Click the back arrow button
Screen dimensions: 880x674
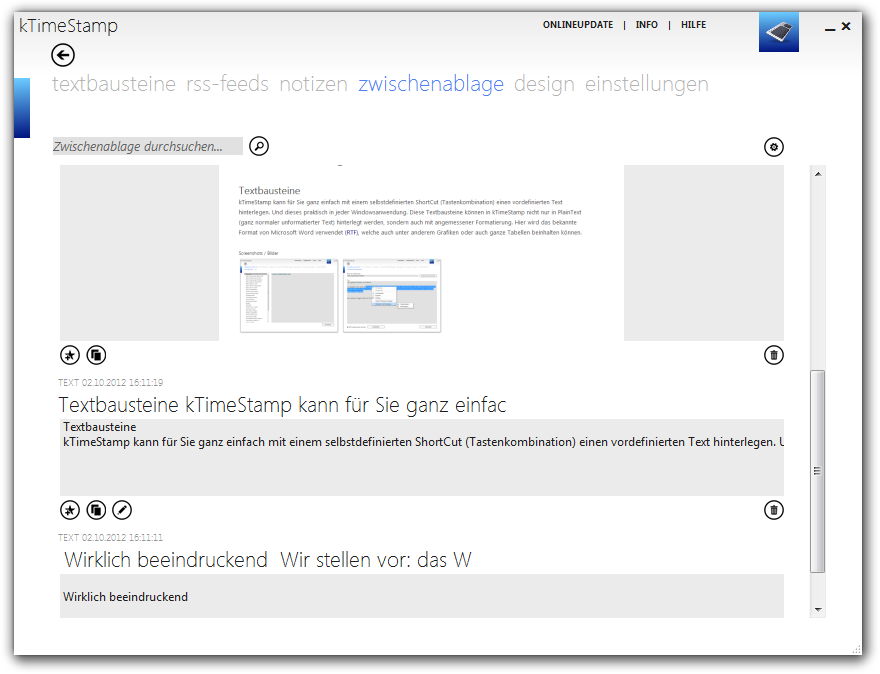63,55
